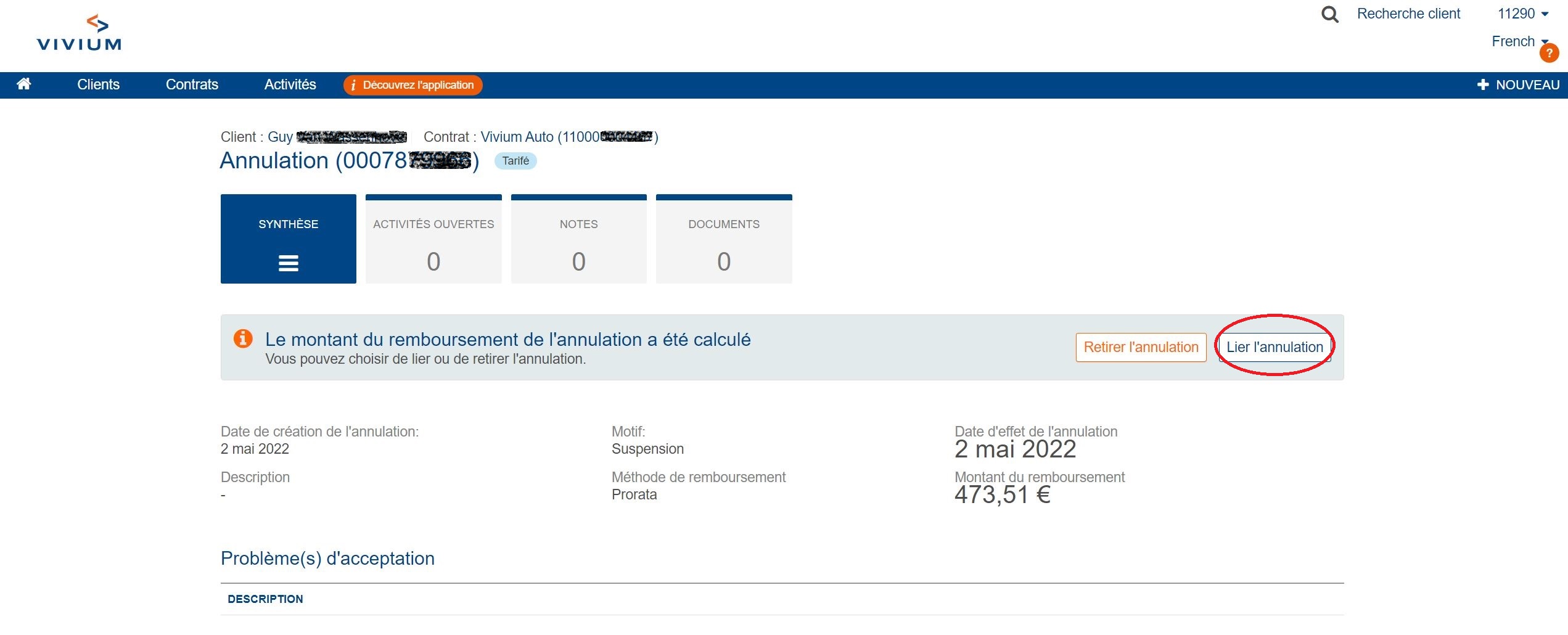Click the Recherche client search field
This screenshot has width=1568, height=635.
(x=1408, y=14)
